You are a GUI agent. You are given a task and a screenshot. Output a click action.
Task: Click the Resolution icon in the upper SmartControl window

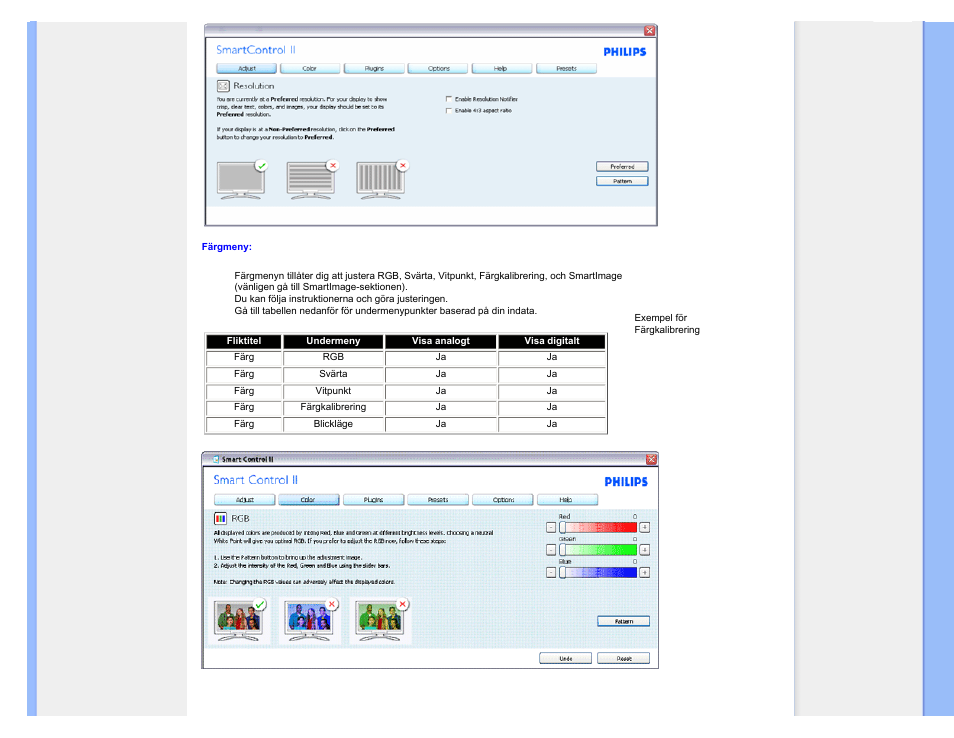[223, 86]
